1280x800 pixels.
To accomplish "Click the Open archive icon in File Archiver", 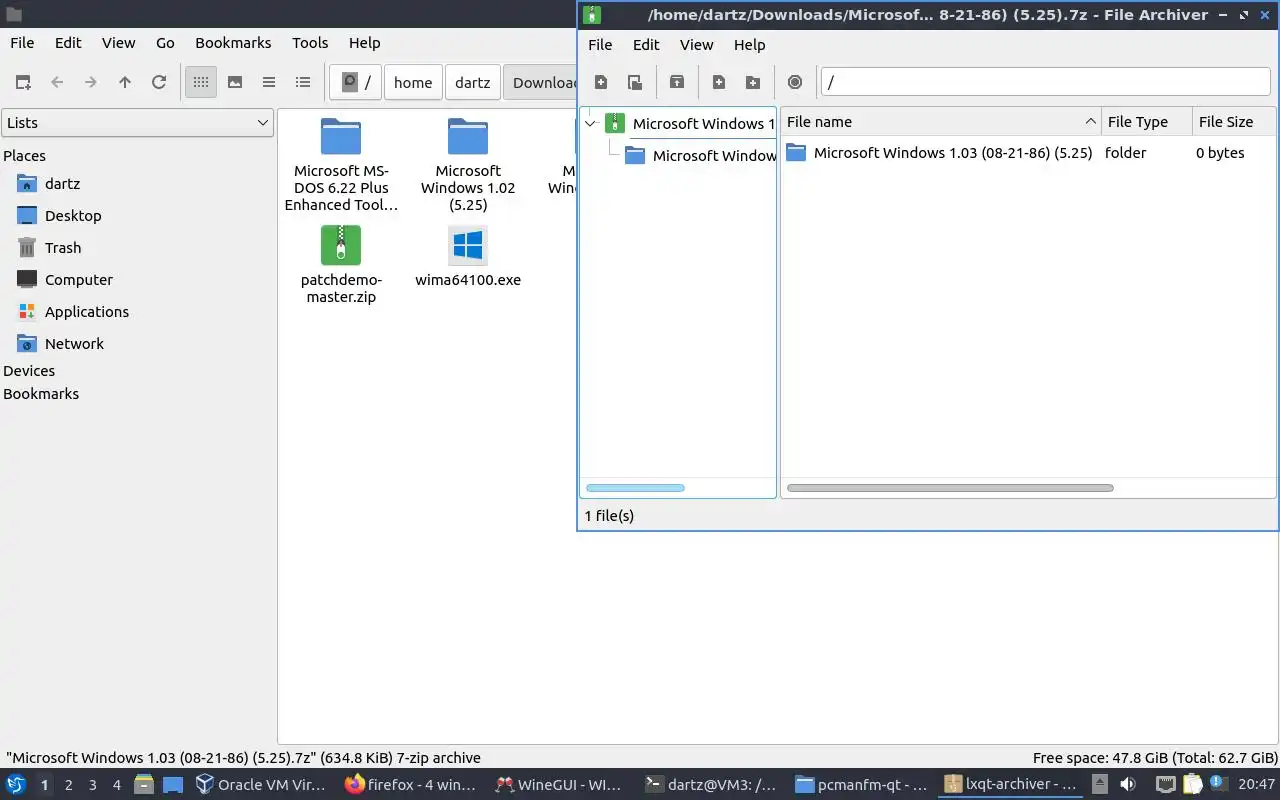I will (x=635, y=82).
